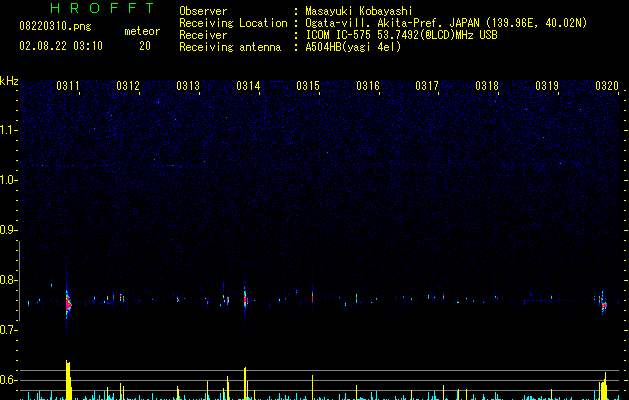
Task: Click the 0319 time marker
Action: (x=547, y=86)
